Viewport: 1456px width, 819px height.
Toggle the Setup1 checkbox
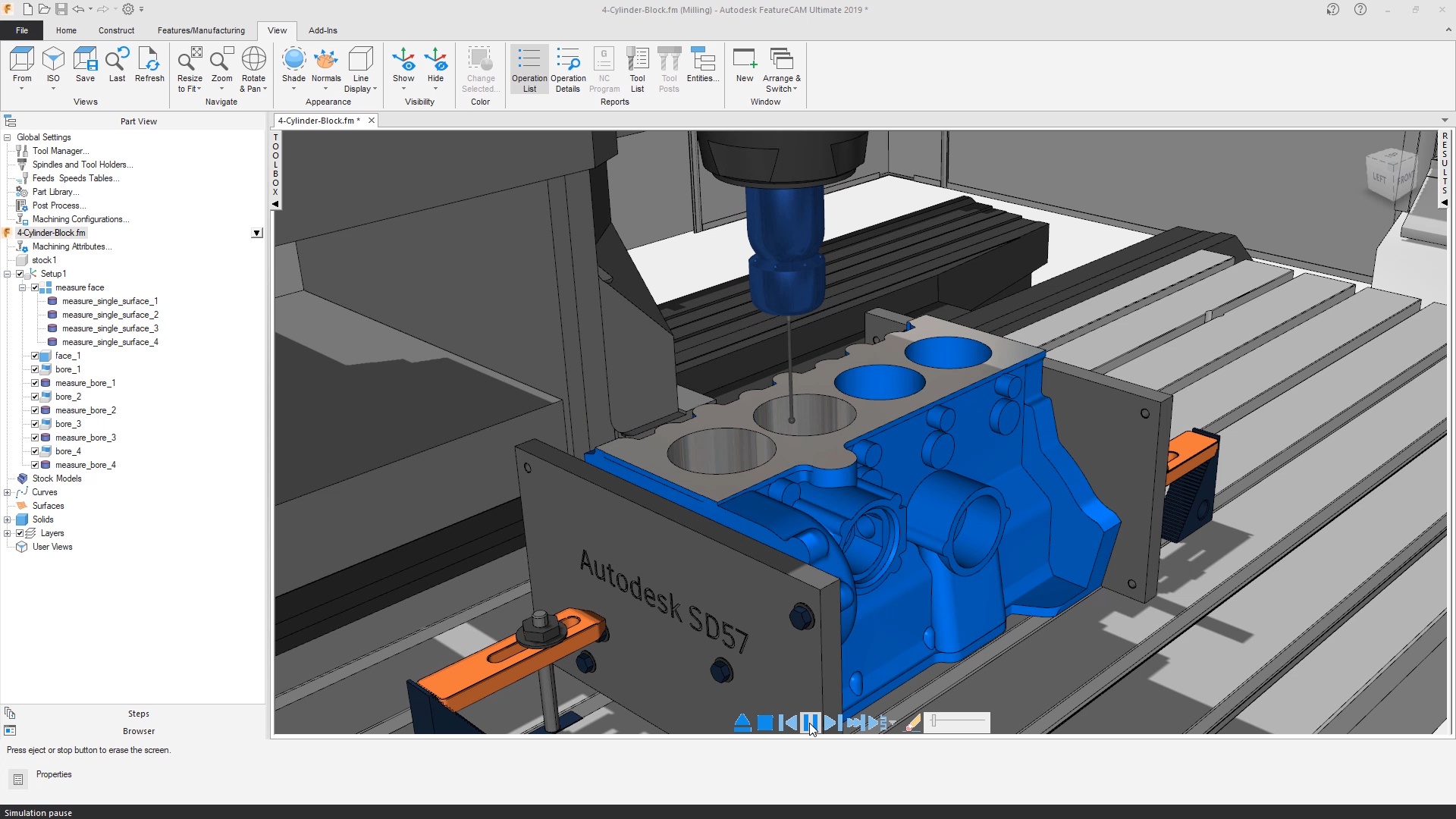(20, 274)
